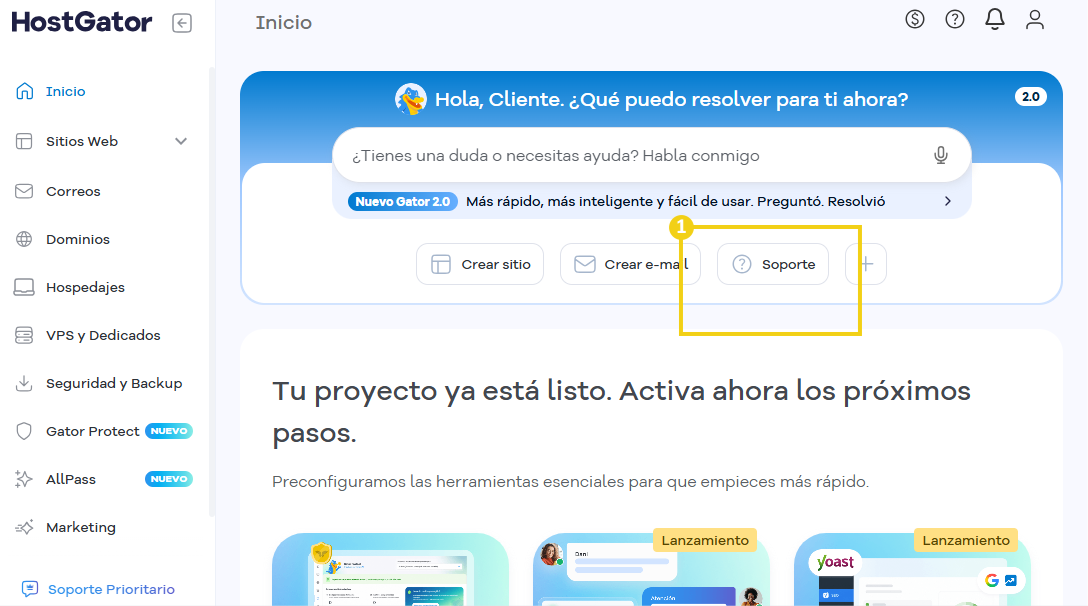Click the Dominios globe icon
This screenshot has height=606, width=1088.
[24, 239]
